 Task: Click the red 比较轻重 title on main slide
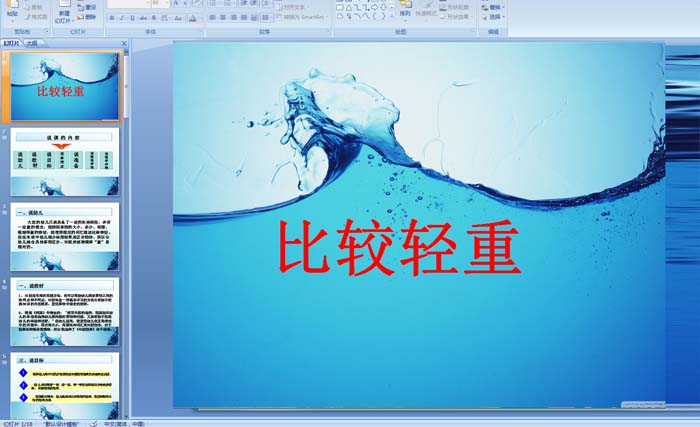click(x=400, y=246)
